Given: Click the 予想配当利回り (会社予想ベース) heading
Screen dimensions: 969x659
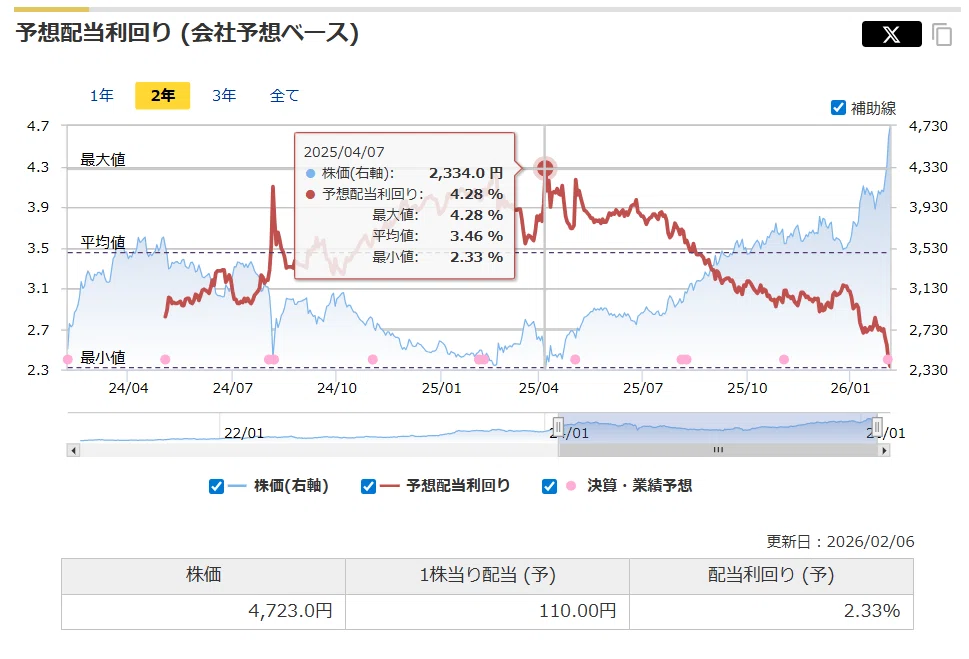Looking at the screenshot, I should [187, 33].
